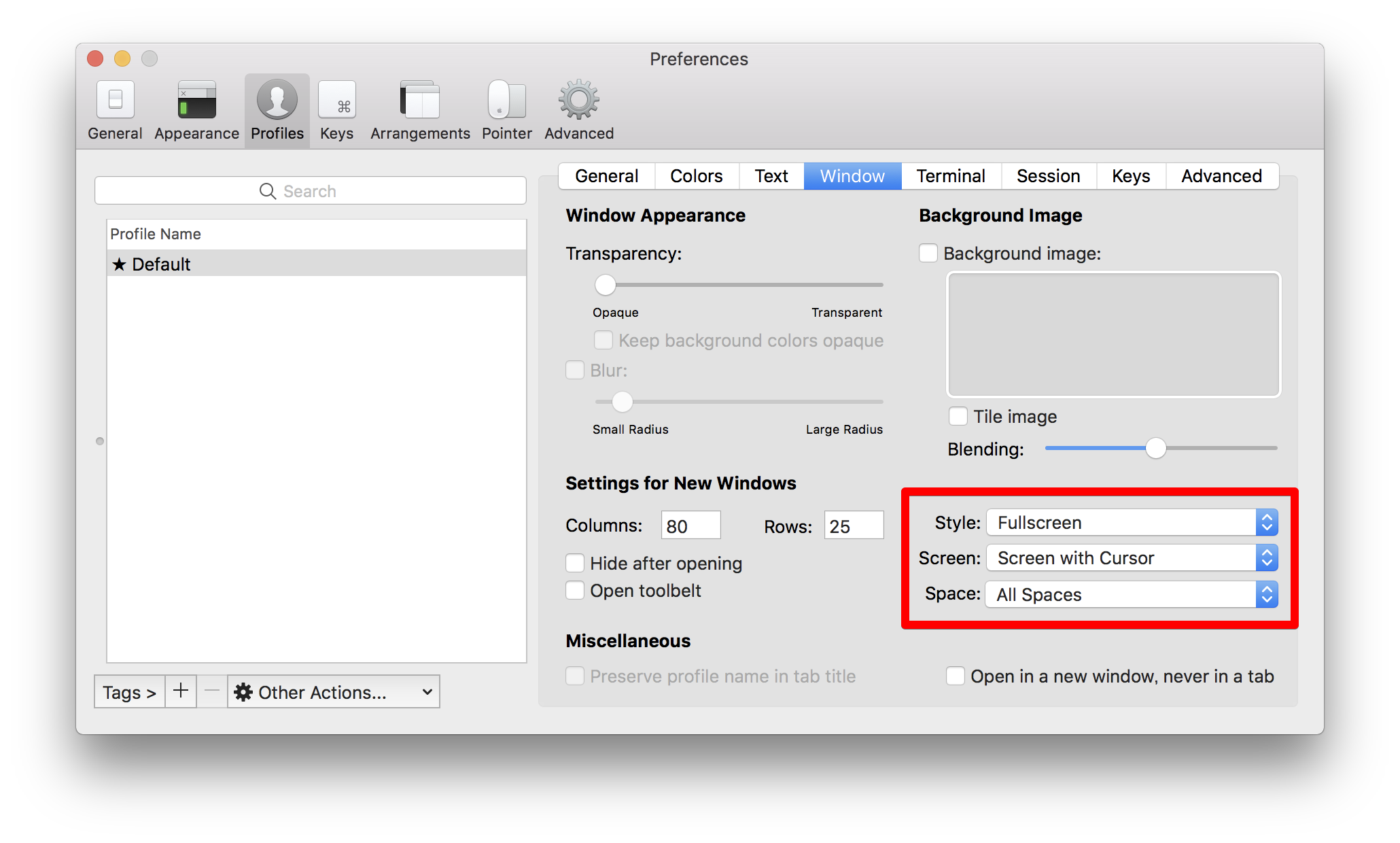This screenshot has height=843, width=1400.
Task: Open Space dropdown showing All Spaces
Action: click(1132, 594)
